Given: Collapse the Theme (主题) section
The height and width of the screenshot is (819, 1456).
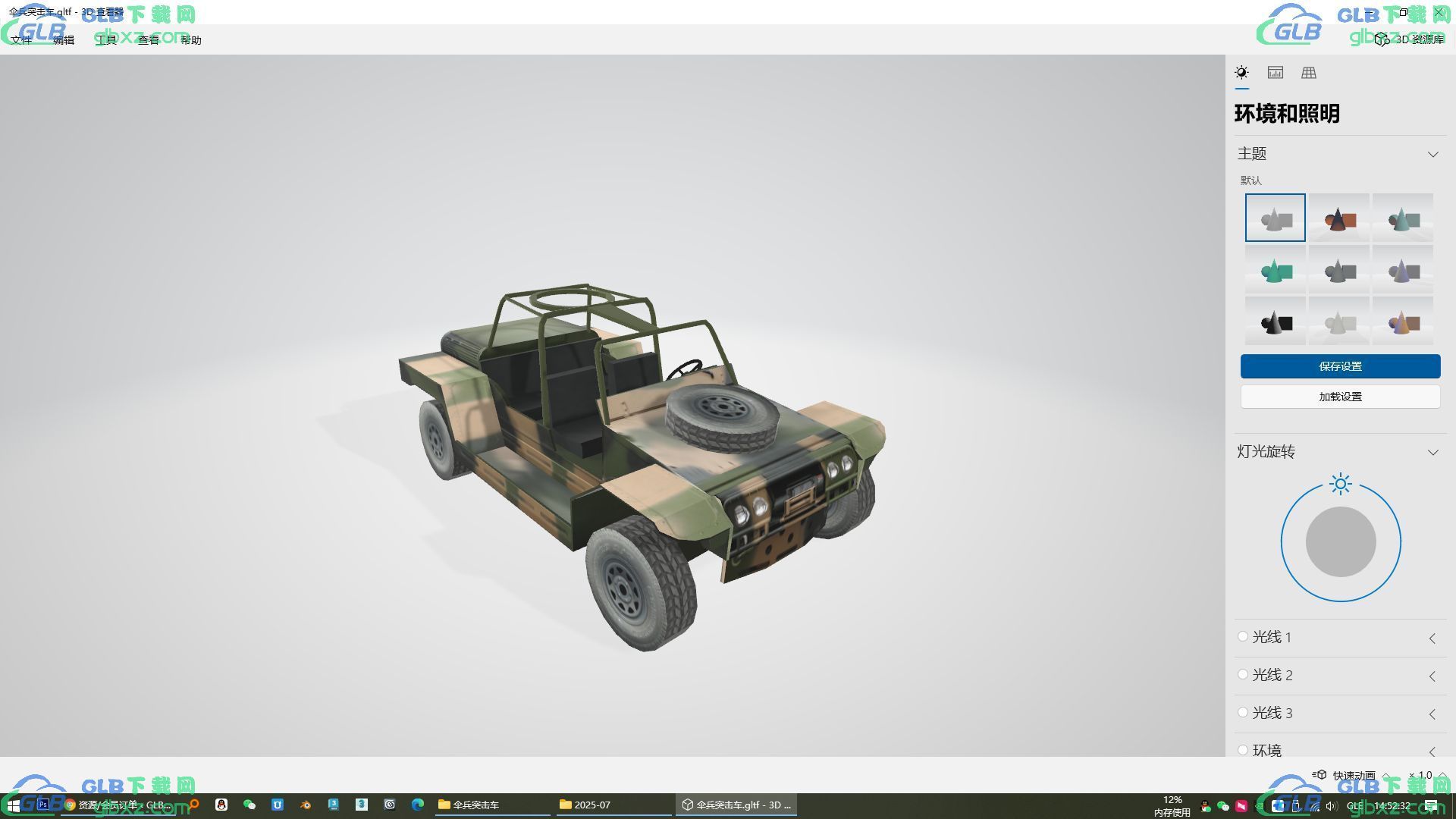Looking at the screenshot, I should click(x=1432, y=154).
